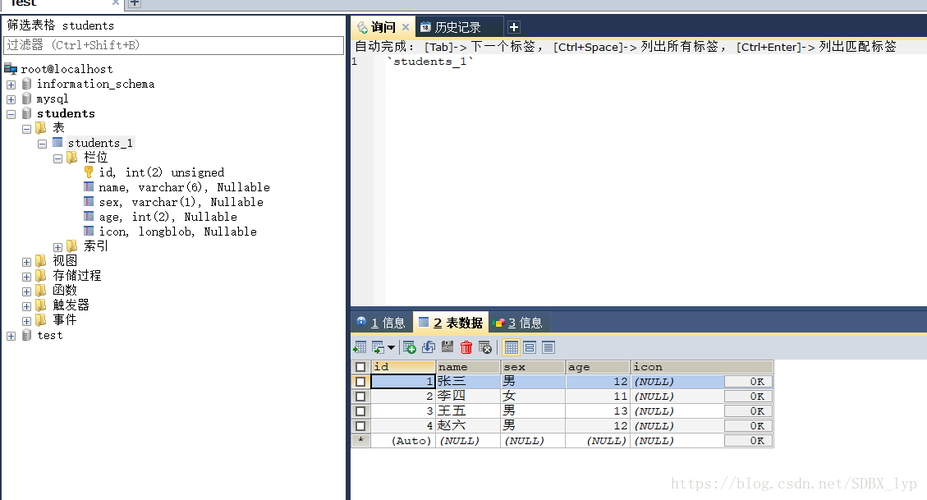Click the column icon beside name varchar(6)

point(89,187)
